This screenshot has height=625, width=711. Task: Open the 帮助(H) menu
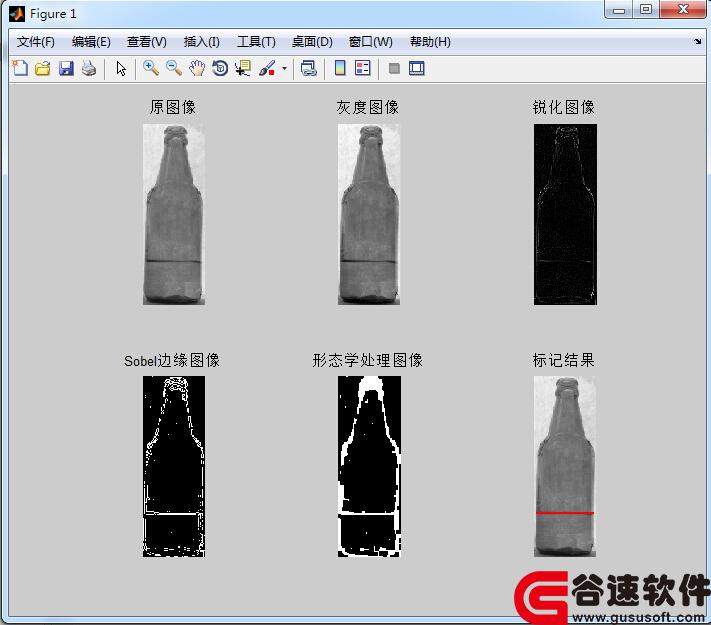tap(430, 42)
